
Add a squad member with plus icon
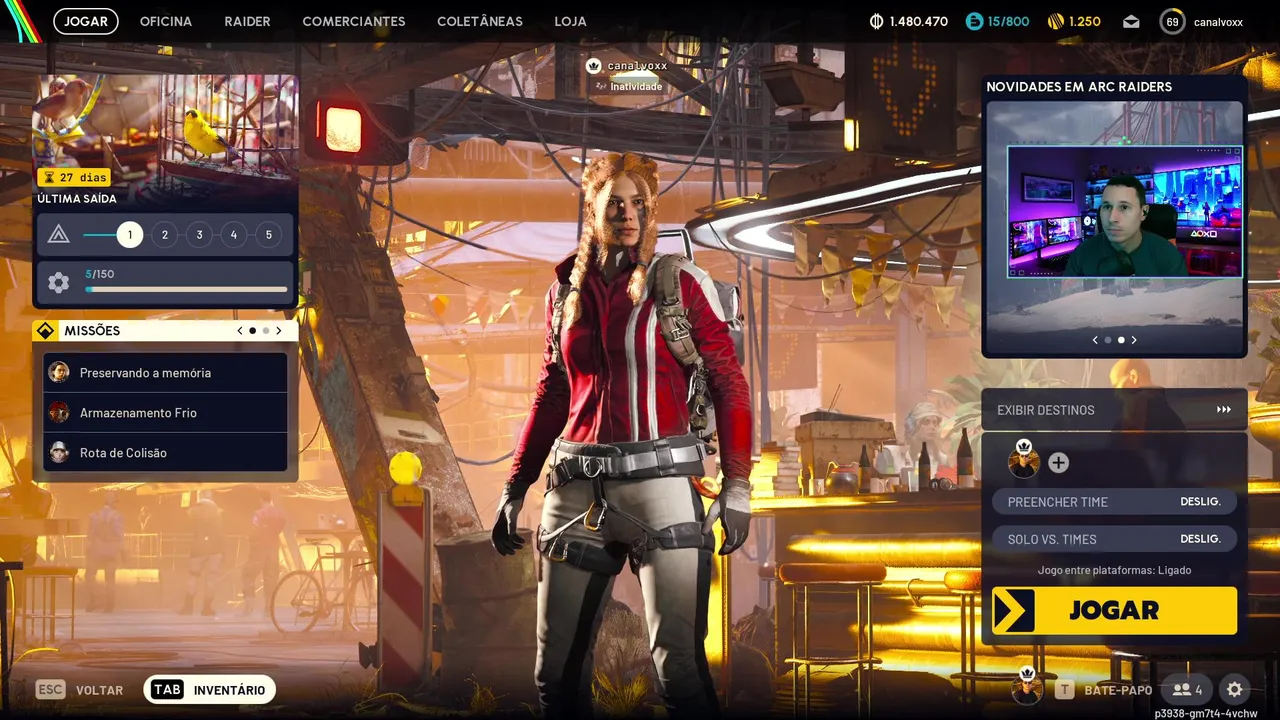[x=1058, y=463]
